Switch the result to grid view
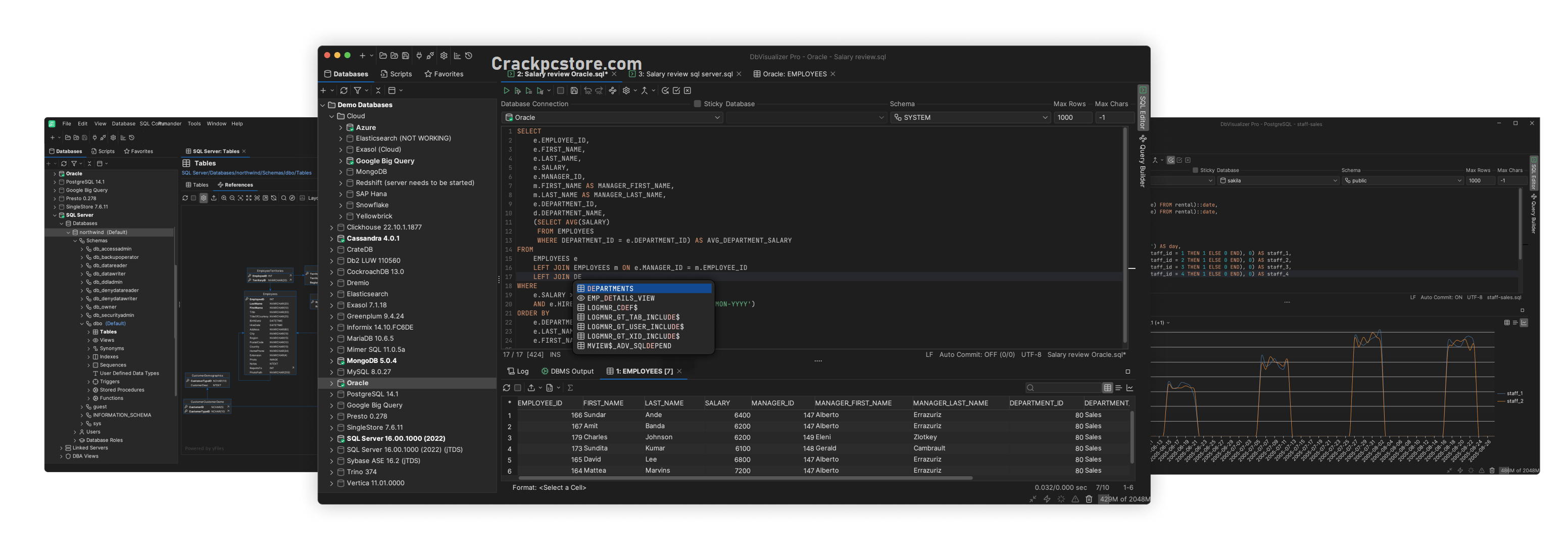Image resolution: width=1568 pixels, height=550 pixels. (1107, 388)
